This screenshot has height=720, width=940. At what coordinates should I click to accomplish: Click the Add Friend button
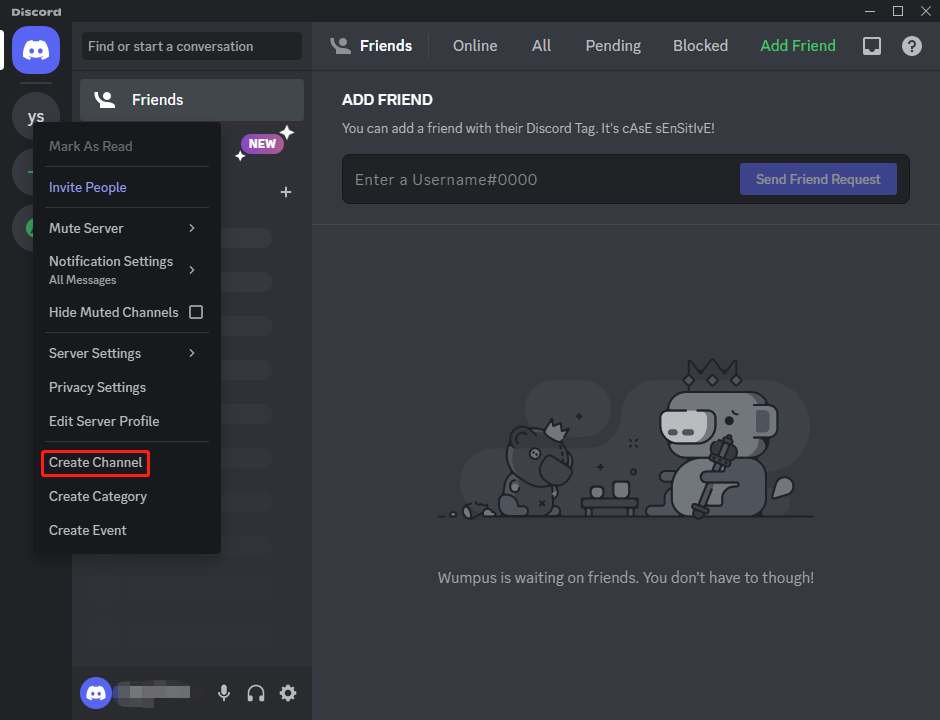(x=797, y=46)
